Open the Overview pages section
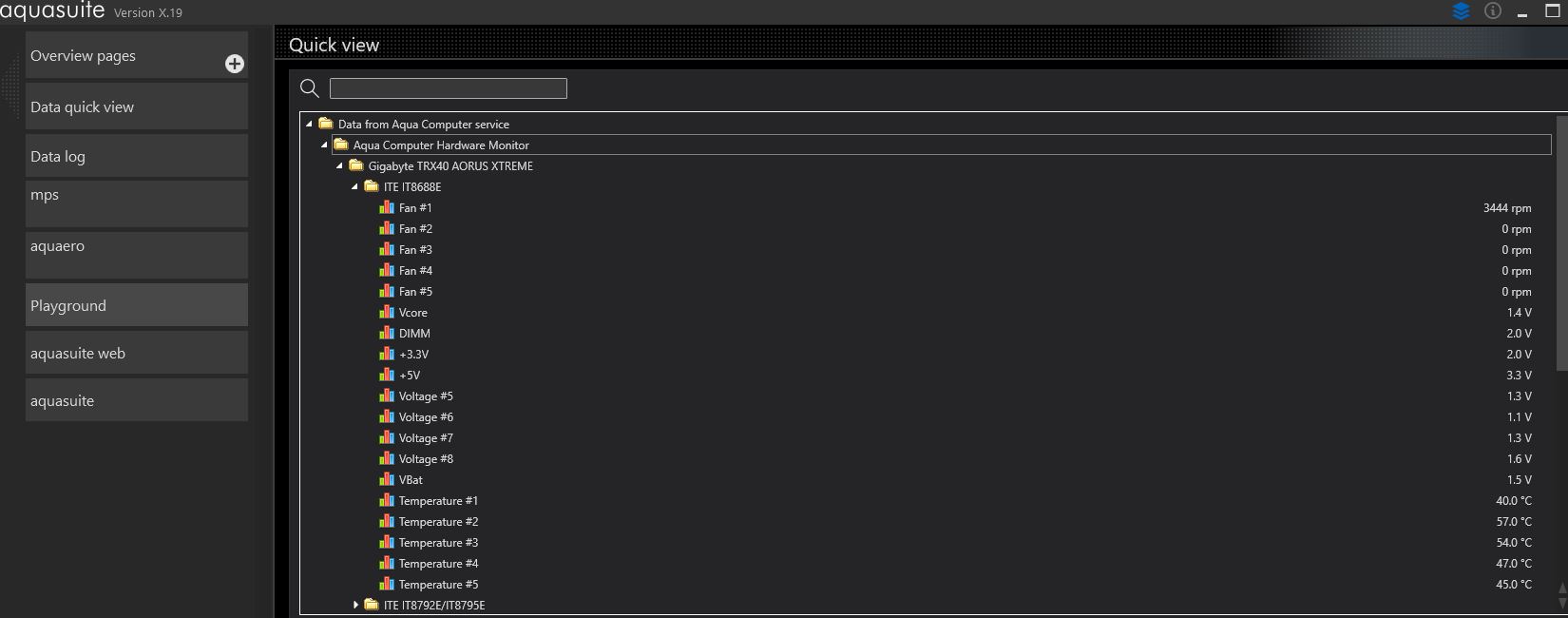Image resolution: width=1568 pixels, height=618 pixels. click(x=137, y=55)
